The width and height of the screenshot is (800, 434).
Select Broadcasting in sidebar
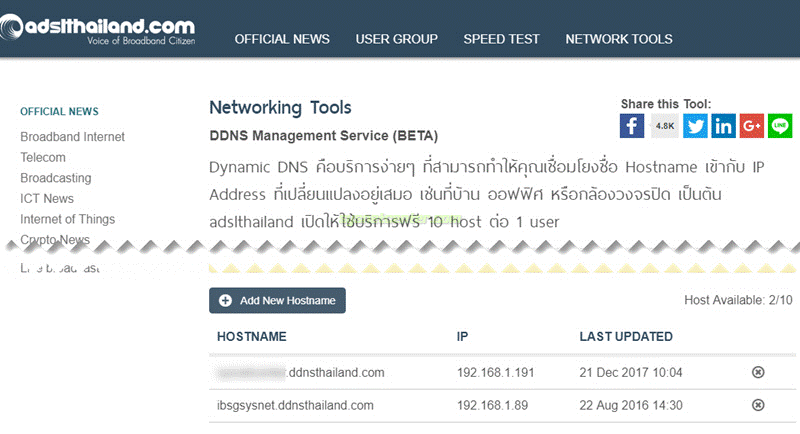point(56,178)
